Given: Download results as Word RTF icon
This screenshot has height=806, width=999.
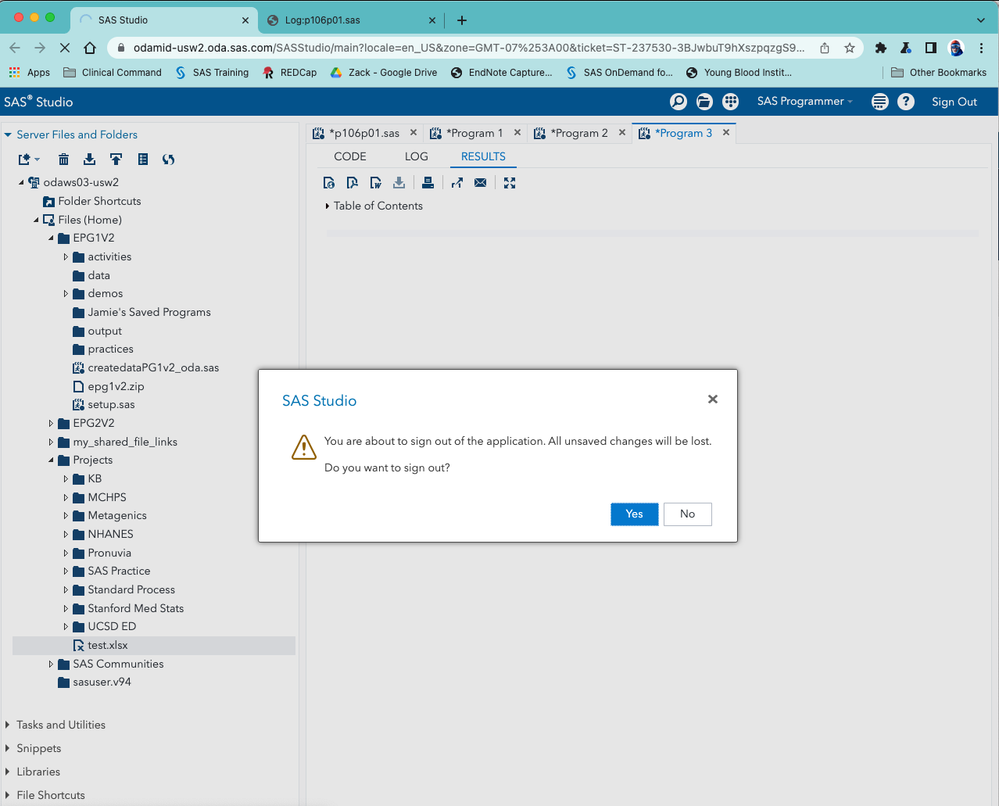Looking at the screenshot, I should coord(375,183).
